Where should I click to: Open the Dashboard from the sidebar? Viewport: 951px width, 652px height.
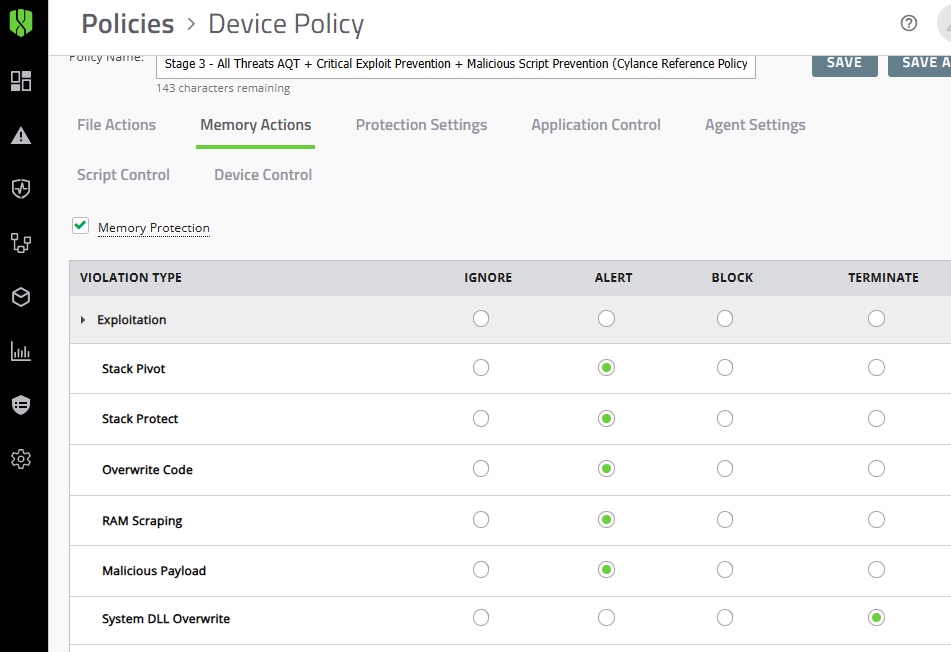(x=23, y=81)
